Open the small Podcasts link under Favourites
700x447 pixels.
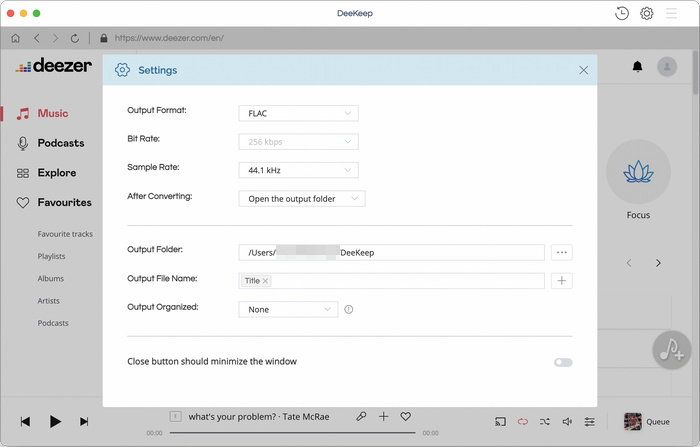[x=53, y=323]
